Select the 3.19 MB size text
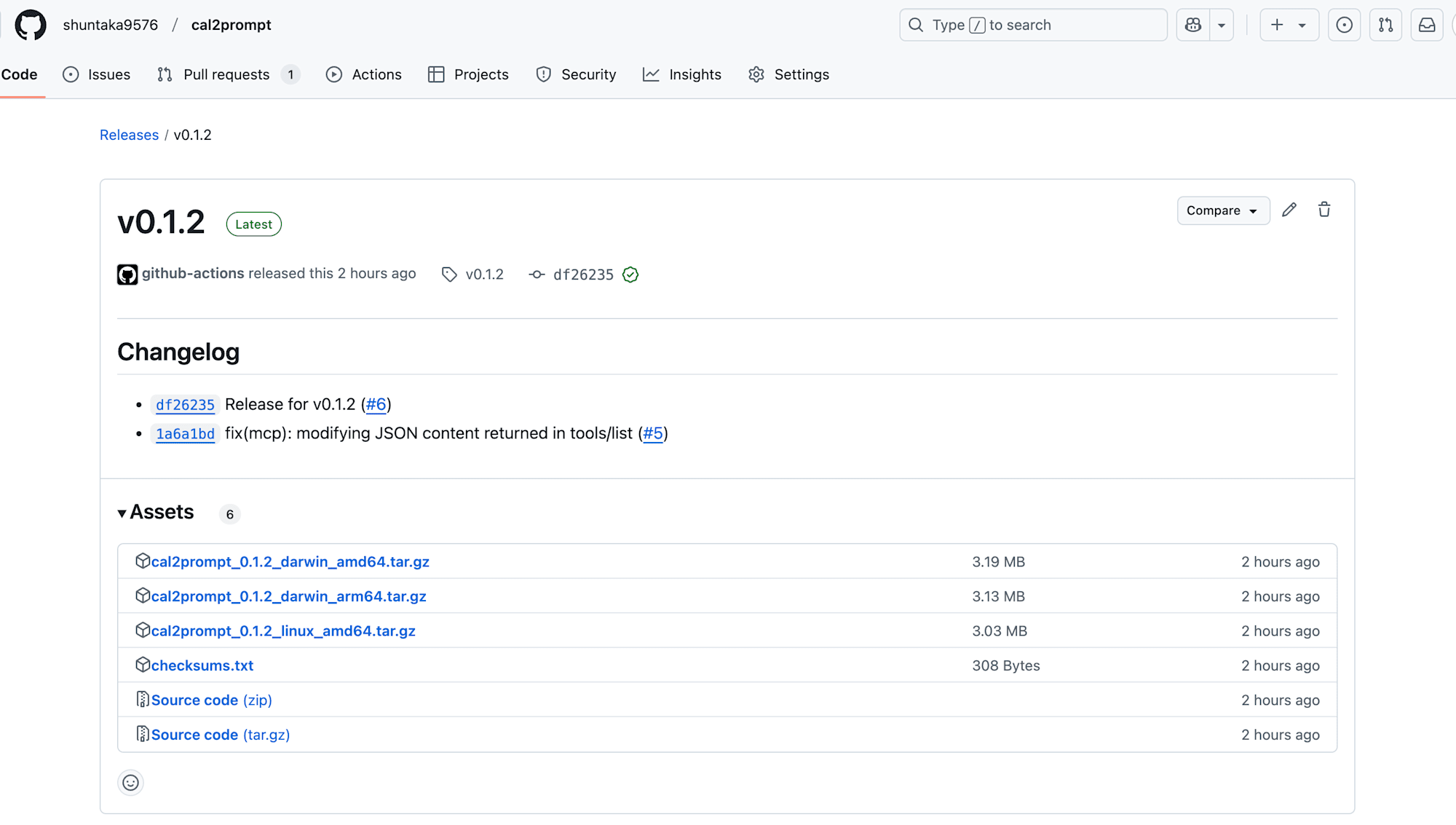Screen dimensions: 1456x825 [998, 561]
